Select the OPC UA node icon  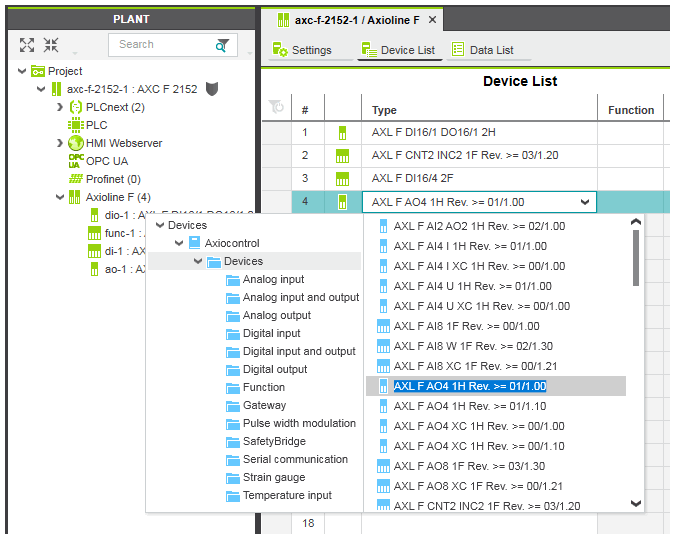click(x=76, y=161)
